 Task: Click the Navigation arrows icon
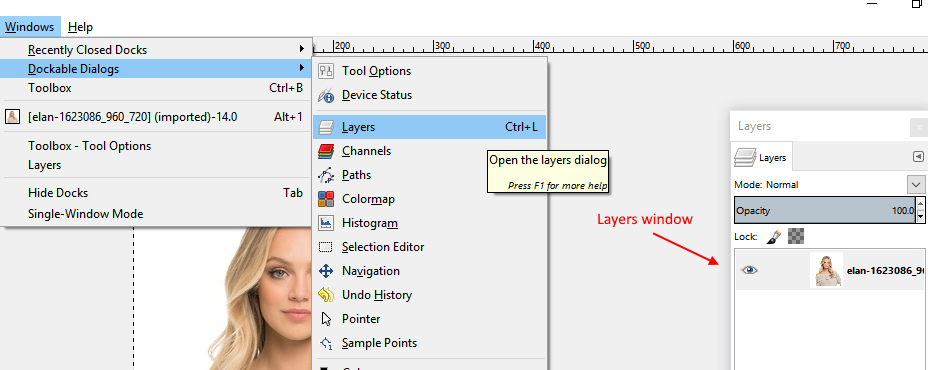click(326, 271)
